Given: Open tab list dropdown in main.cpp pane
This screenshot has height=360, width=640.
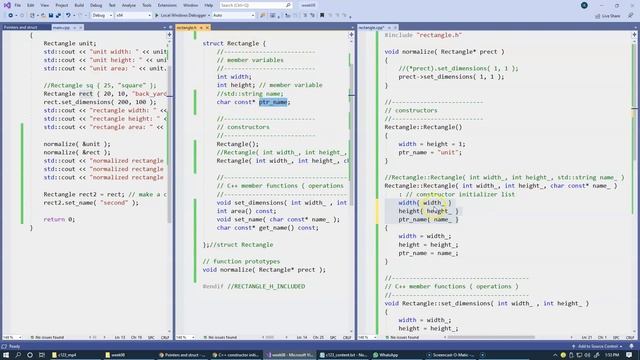Looking at the screenshot, I should pos(164,27).
